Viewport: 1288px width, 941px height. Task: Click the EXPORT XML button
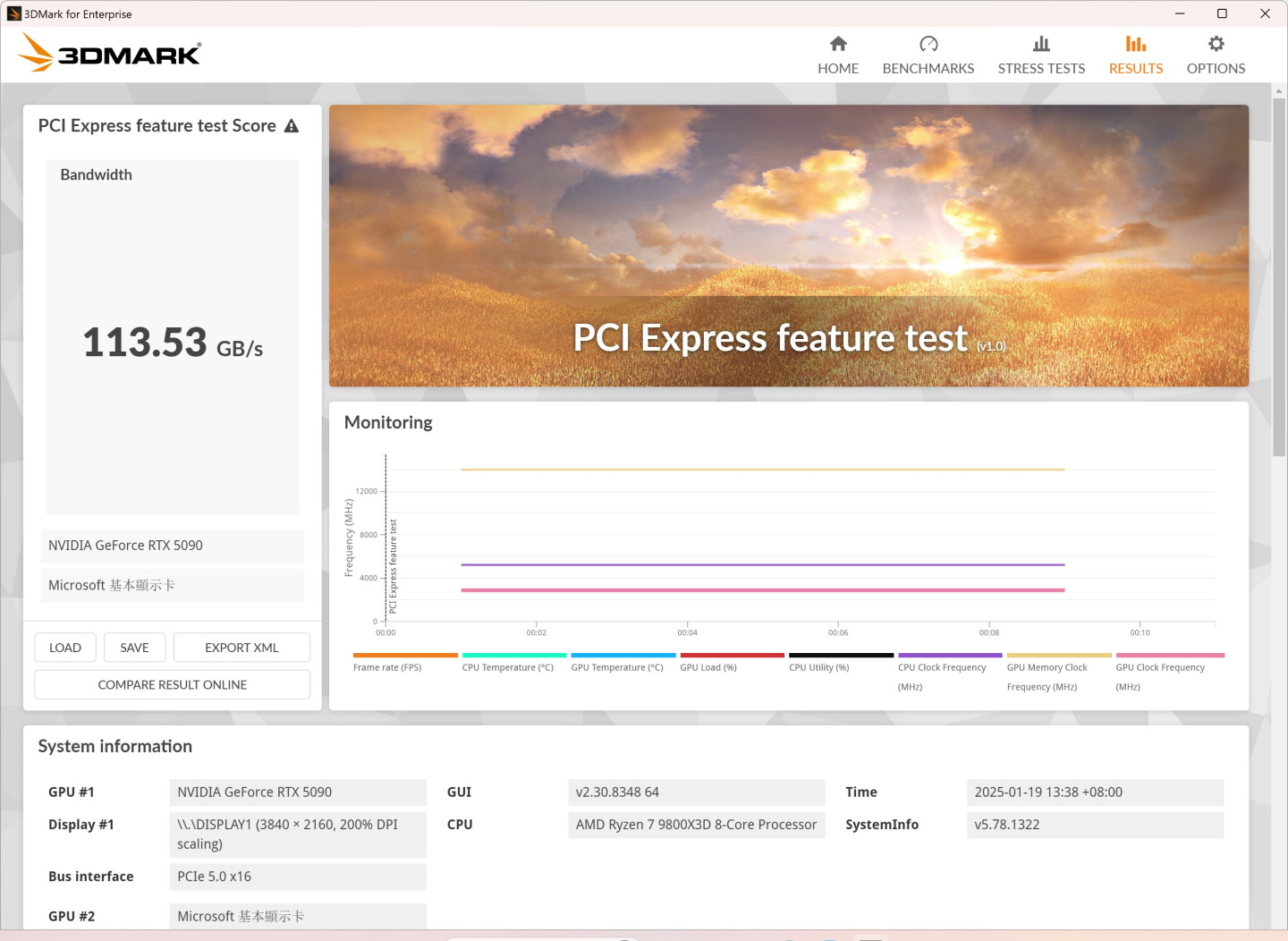point(241,648)
